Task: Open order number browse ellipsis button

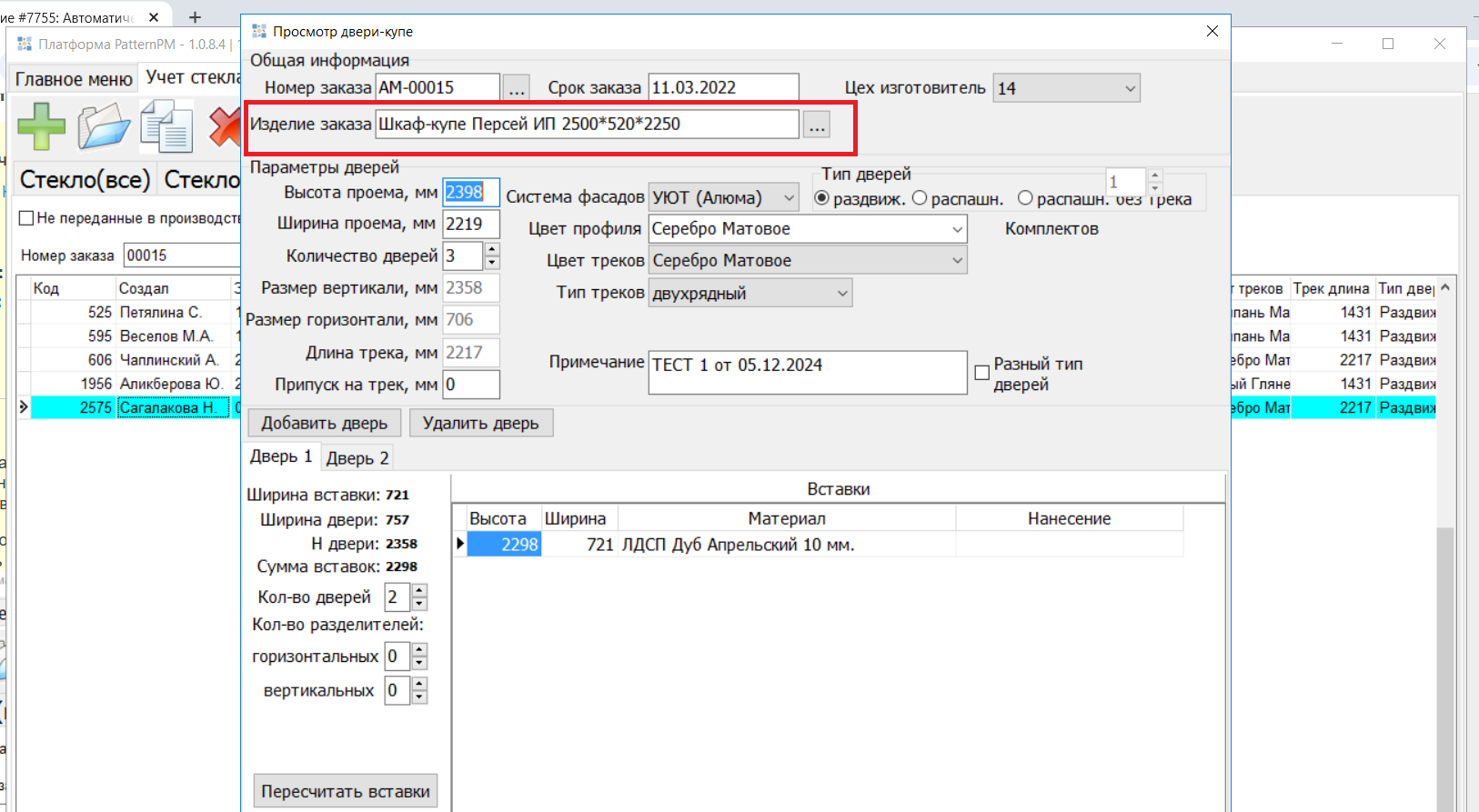Action: [516, 88]
